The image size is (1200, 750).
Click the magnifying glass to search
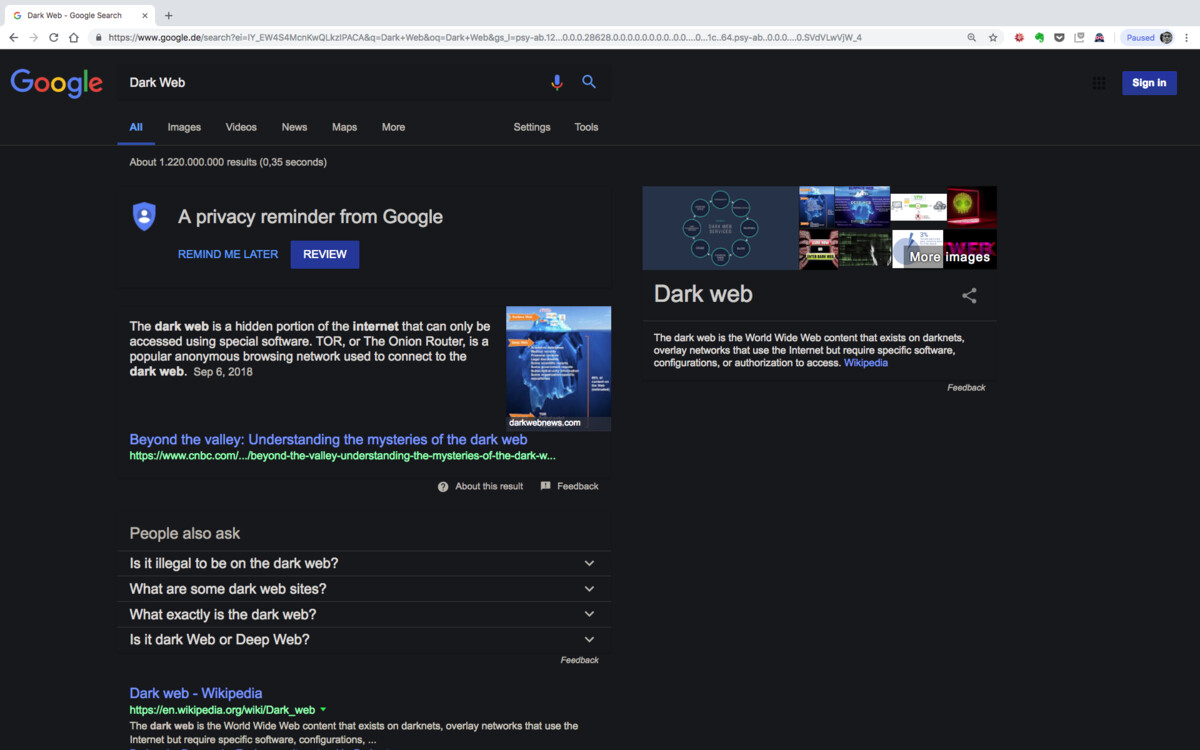pos(589,82)
